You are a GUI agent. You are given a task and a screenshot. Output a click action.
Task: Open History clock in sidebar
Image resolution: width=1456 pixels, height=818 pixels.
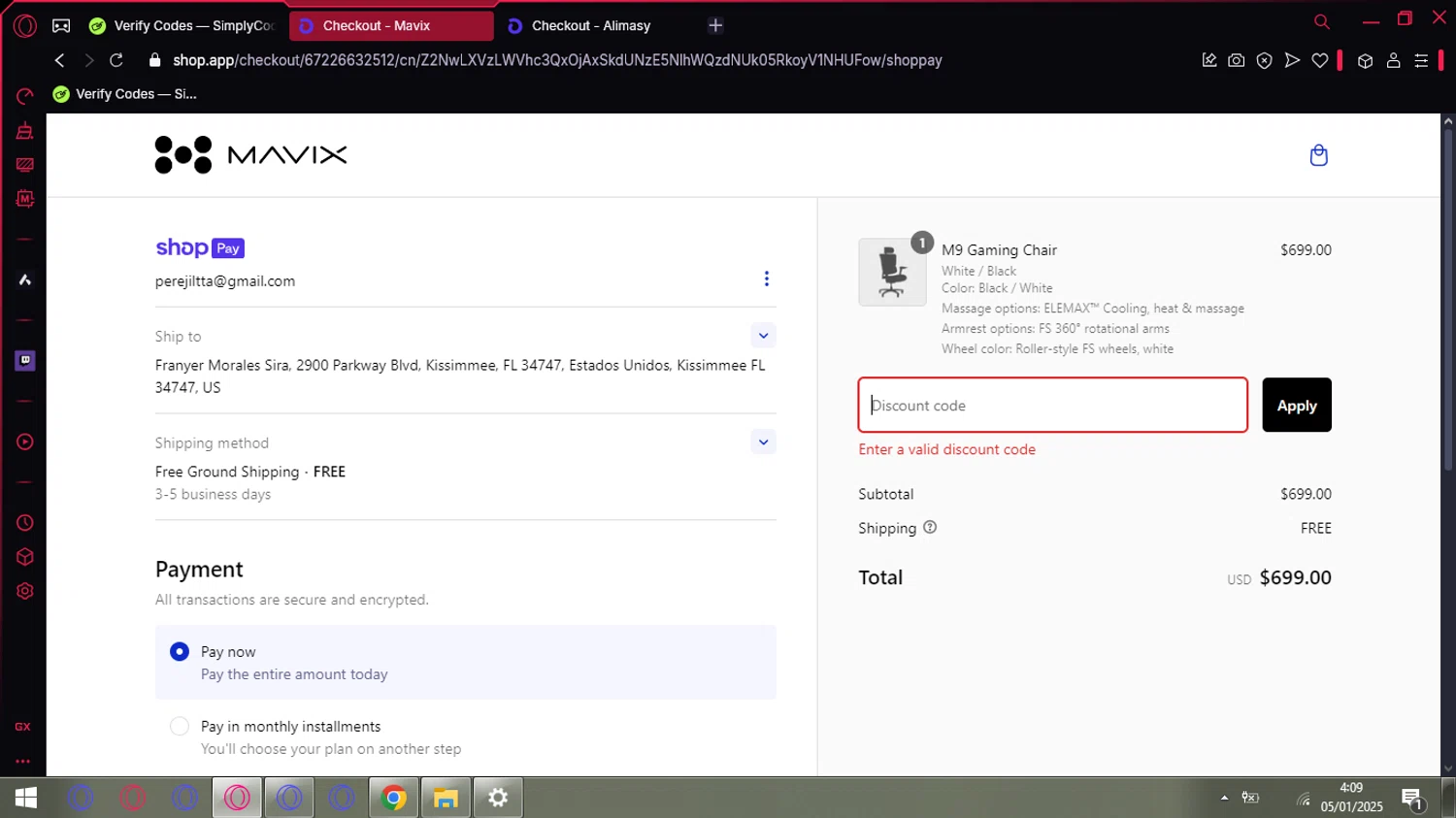[x=25, y=523]
